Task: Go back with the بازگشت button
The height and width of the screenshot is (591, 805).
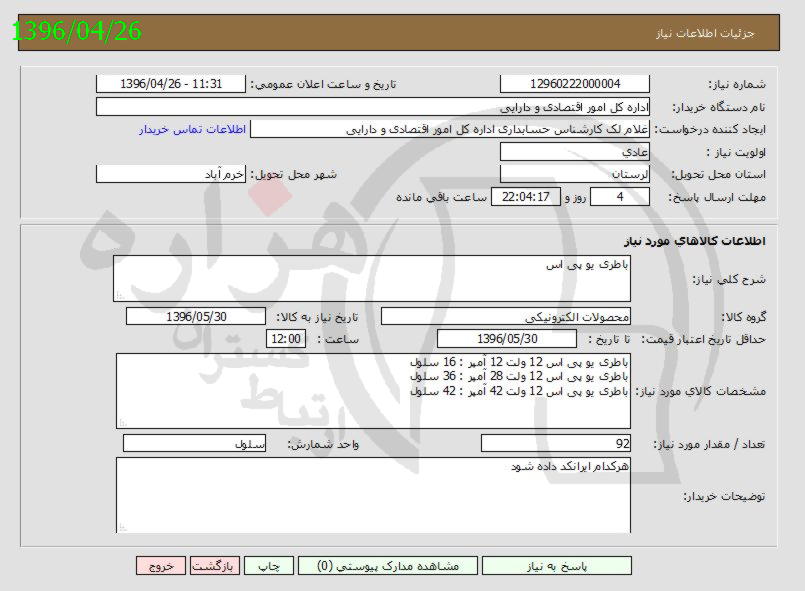Action: click(214, 565)
